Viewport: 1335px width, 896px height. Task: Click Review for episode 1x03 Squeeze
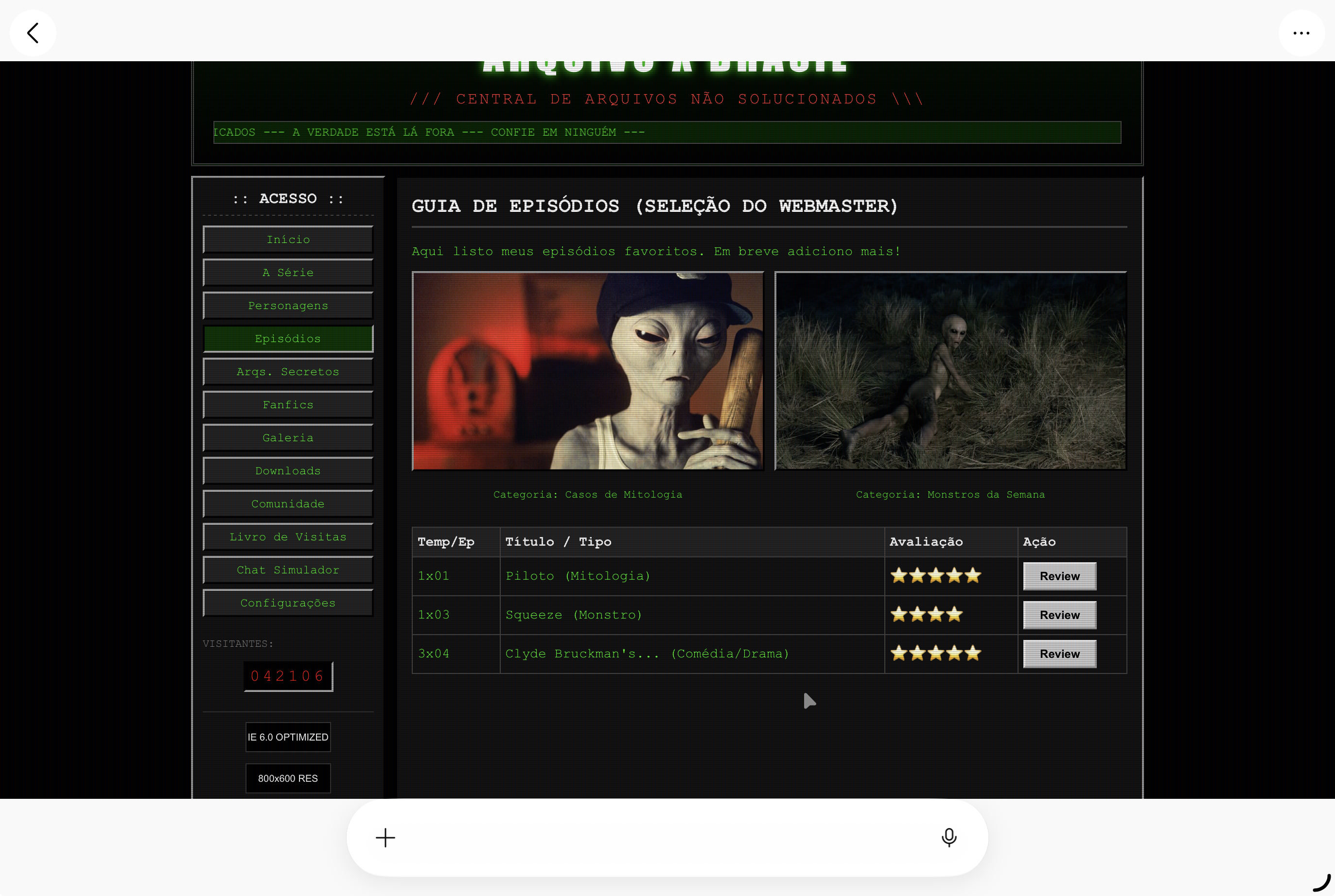pyautogui.click(x=1059, y=615)
